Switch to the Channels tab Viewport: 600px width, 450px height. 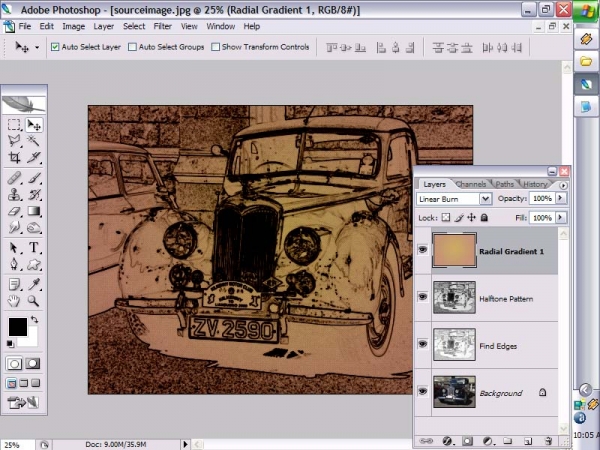[x=471, y=184]
